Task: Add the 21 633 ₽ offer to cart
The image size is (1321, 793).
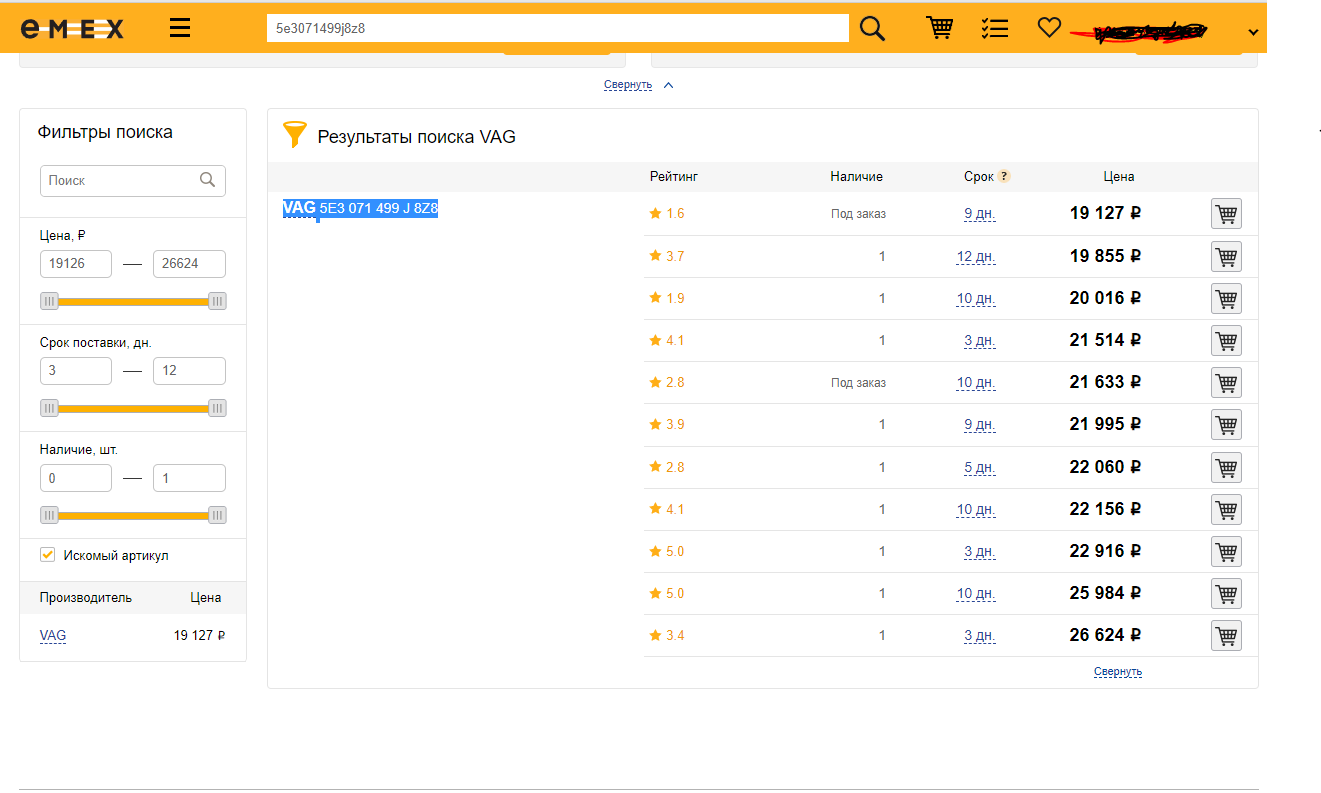Action: coord(1226,382)
